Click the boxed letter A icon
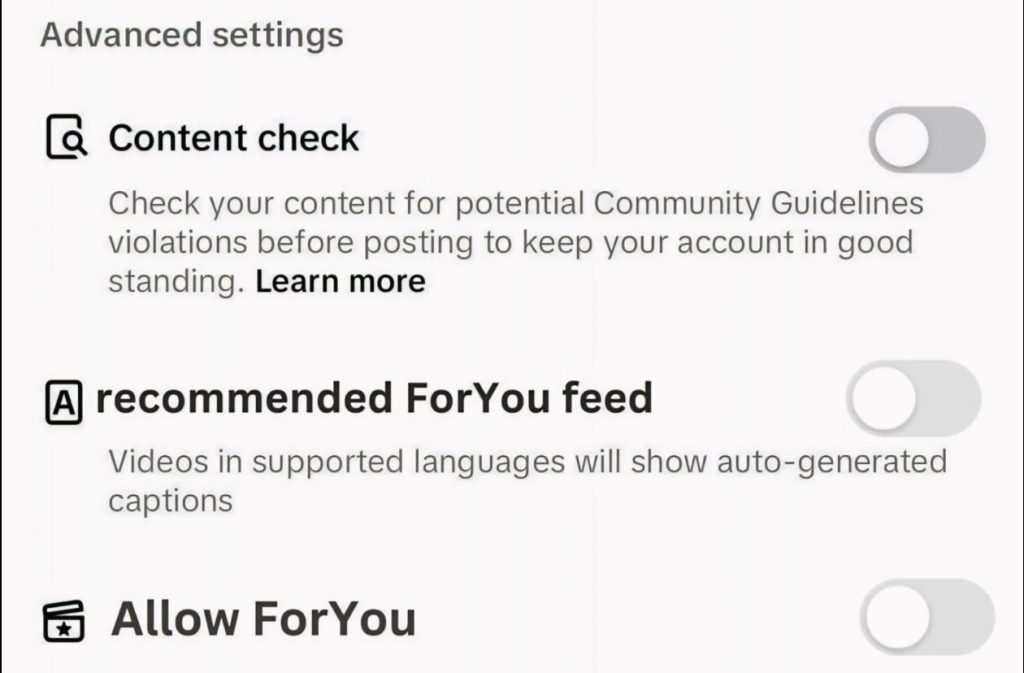The width and height of the screenshot is (1024, 673). tap(63, 402)
